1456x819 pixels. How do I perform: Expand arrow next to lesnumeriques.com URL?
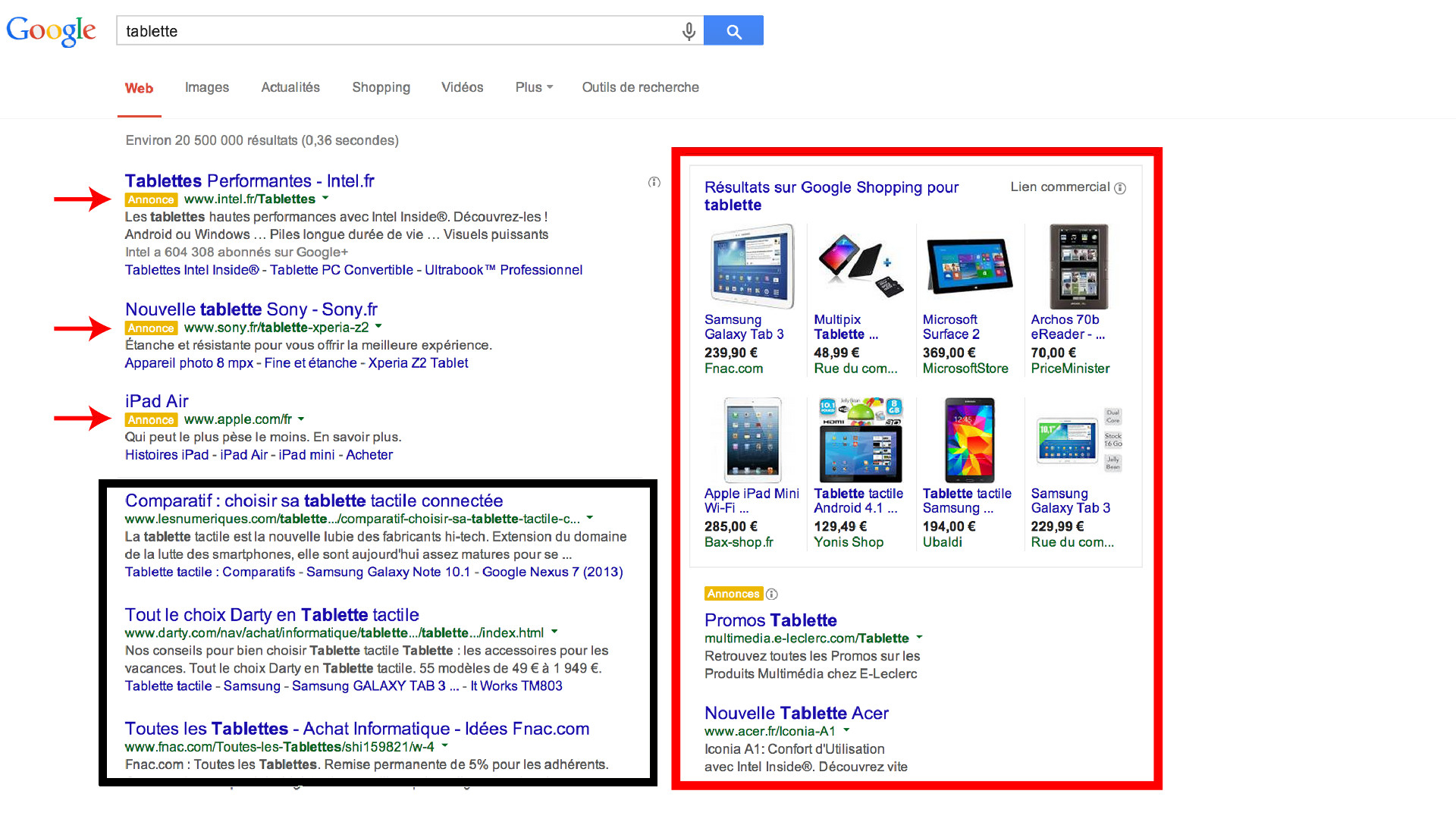pyautogui.click(x=589, y=519)
